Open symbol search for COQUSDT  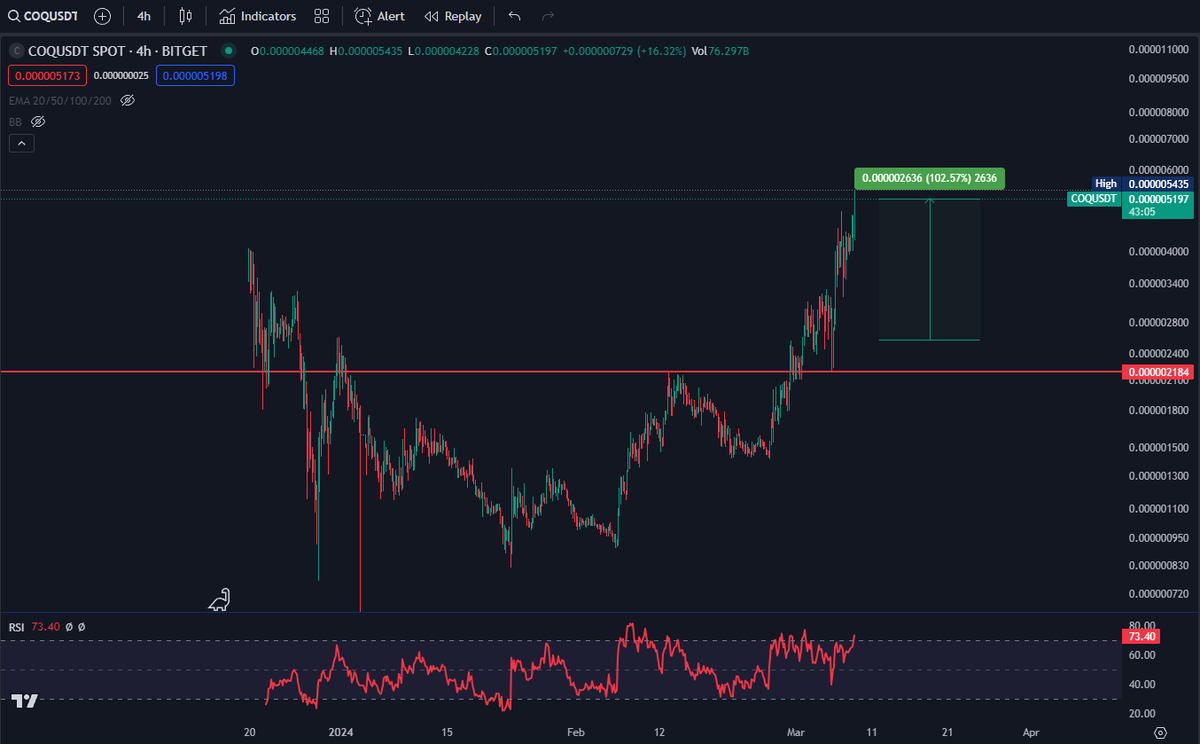(x=43, y=16)
